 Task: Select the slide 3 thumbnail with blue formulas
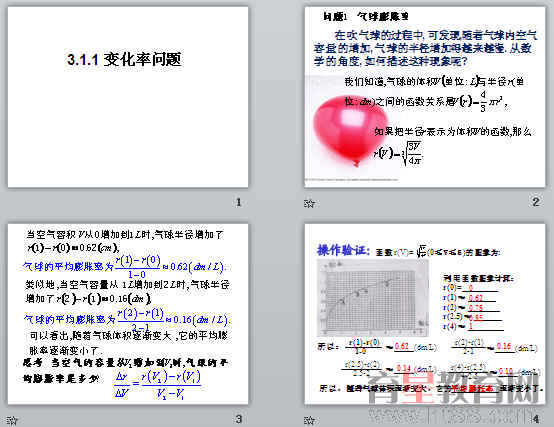128,314
